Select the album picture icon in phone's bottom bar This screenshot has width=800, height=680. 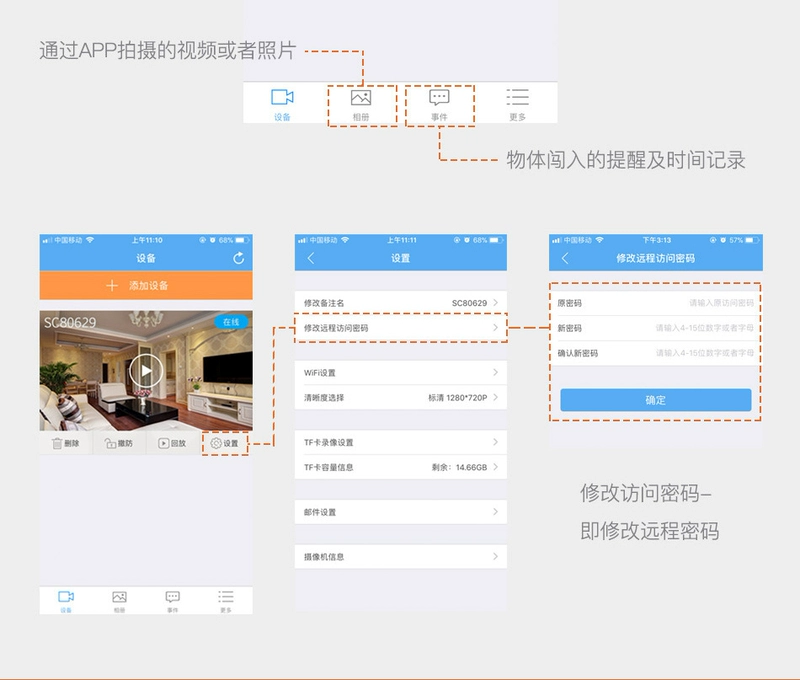(x=119, y=596)
